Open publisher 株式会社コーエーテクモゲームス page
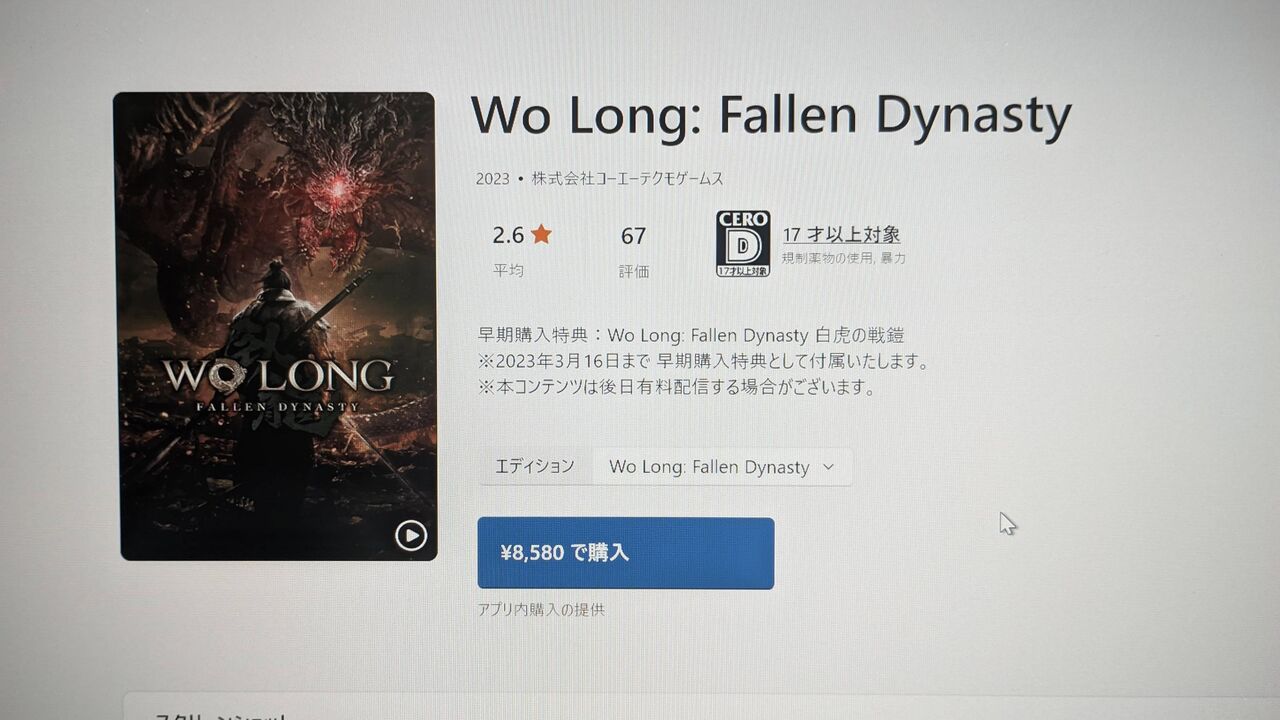The width and height of the screenshot is (1280, 720). coord(628,179)
